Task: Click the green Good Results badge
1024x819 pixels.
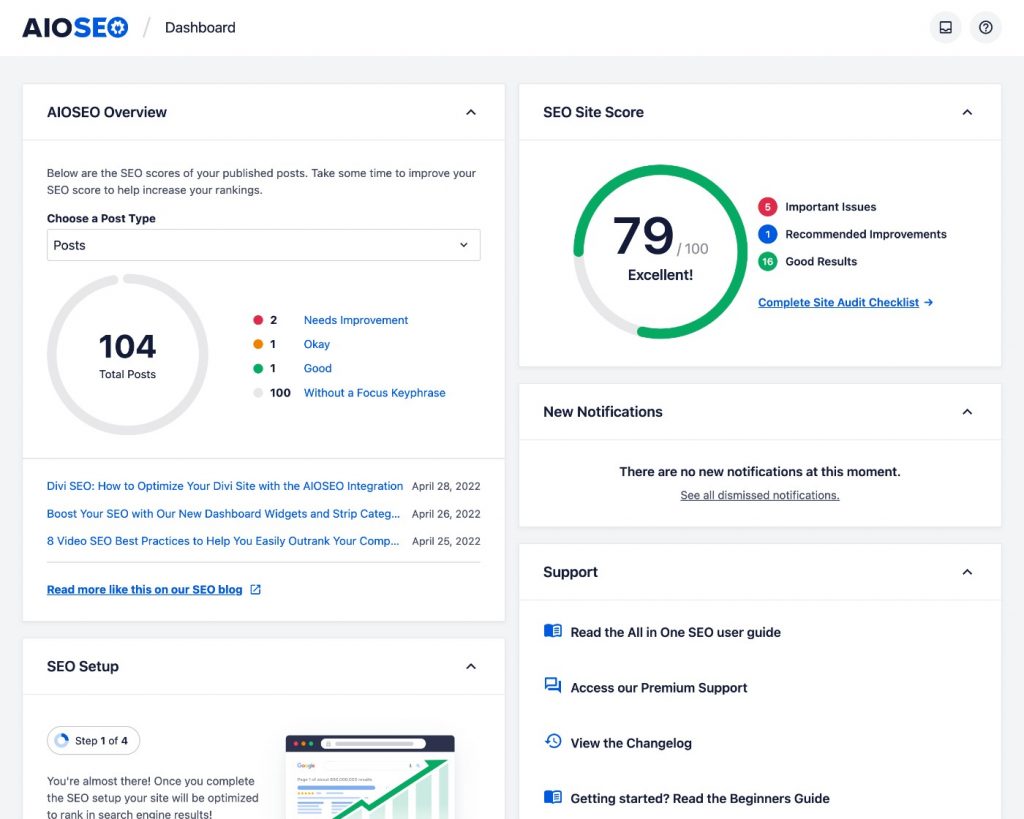Action: (x=767, y=261)
